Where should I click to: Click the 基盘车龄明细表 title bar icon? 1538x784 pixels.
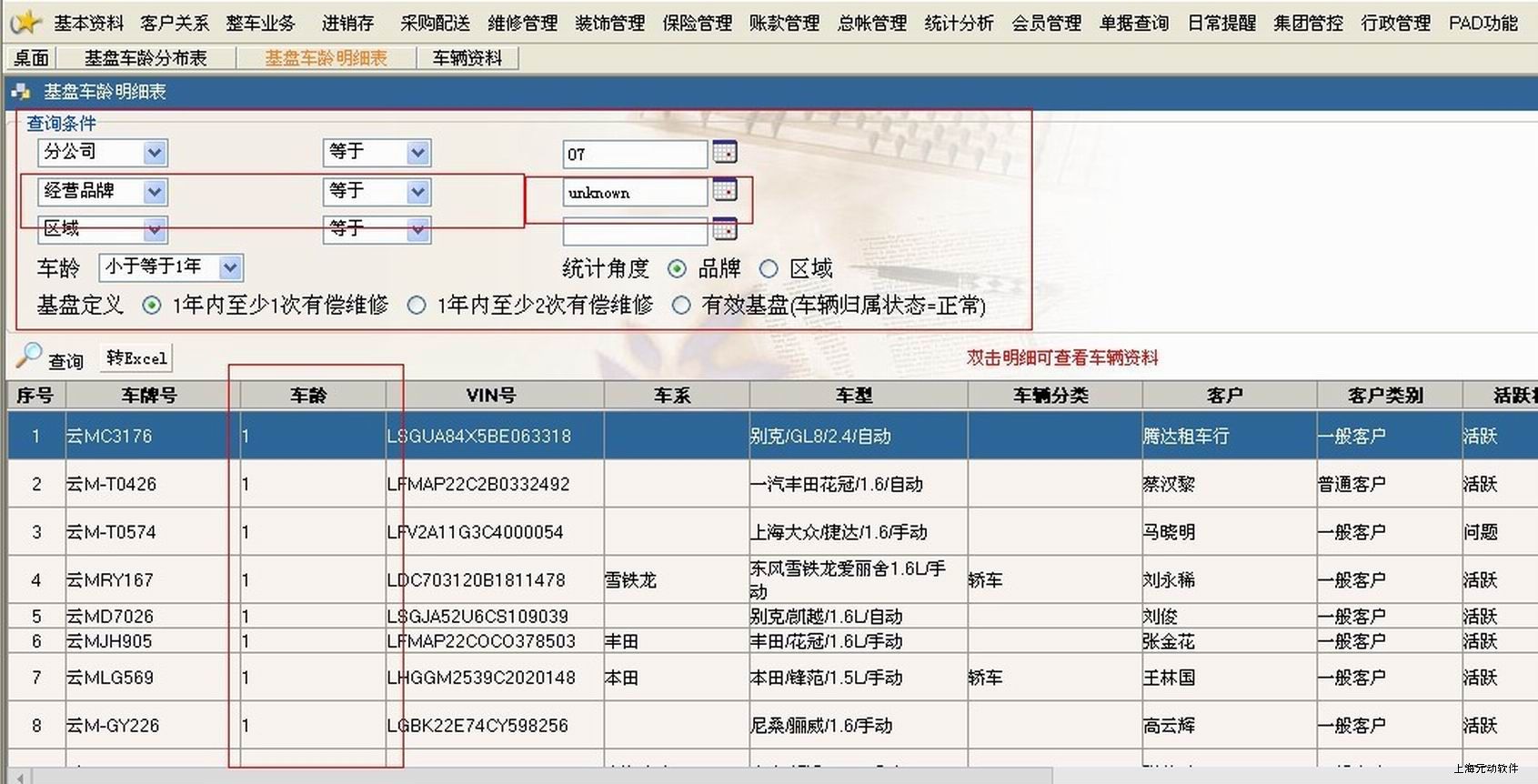[x=21, y=92]
